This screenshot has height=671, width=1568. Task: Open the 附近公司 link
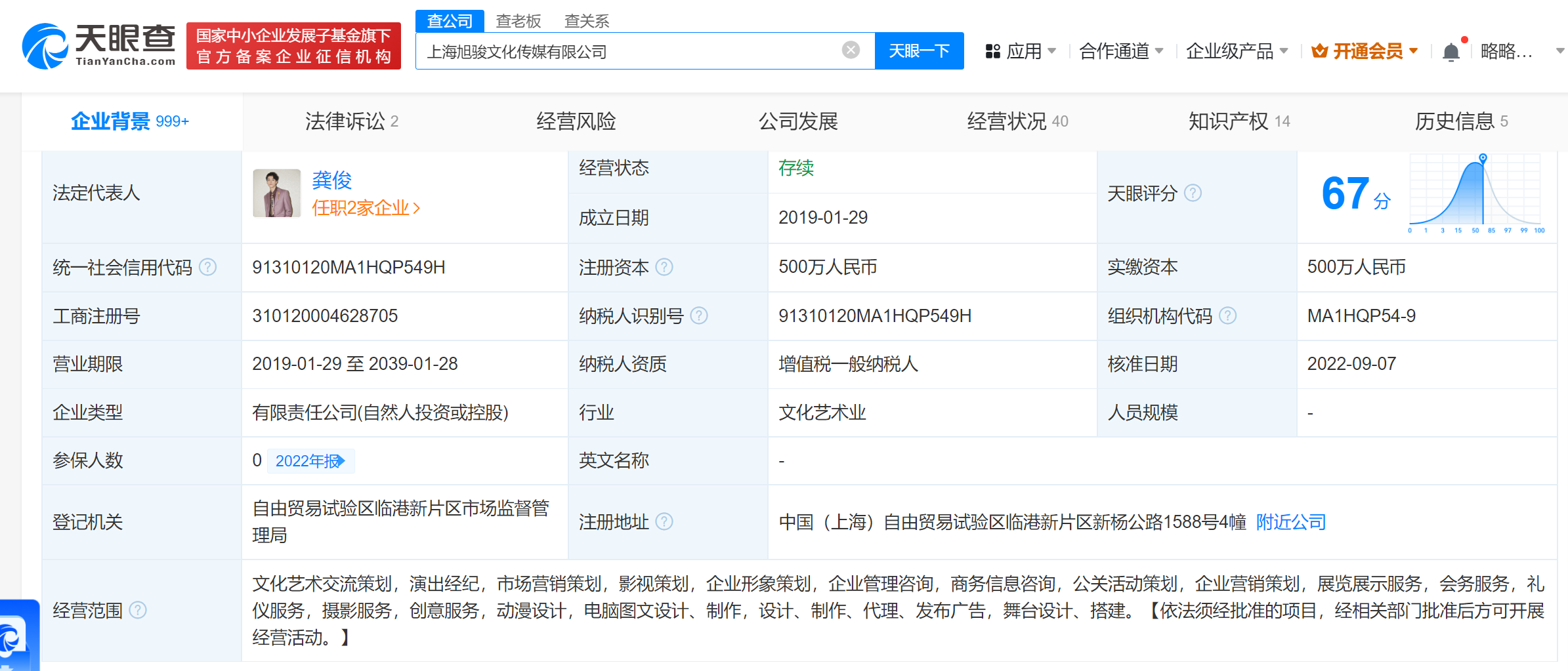pos(1290,523)
